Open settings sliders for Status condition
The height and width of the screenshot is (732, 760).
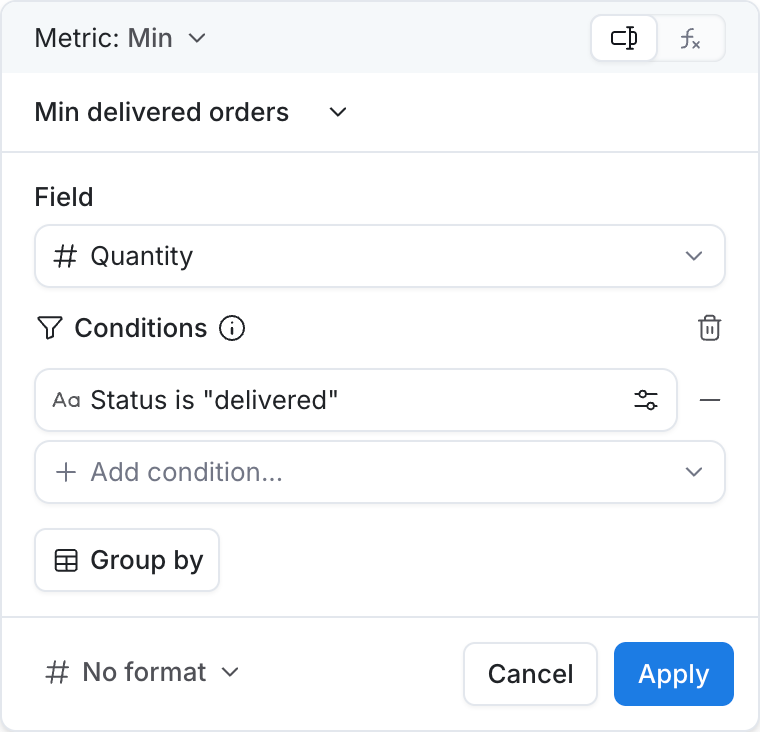pos(646,400)
